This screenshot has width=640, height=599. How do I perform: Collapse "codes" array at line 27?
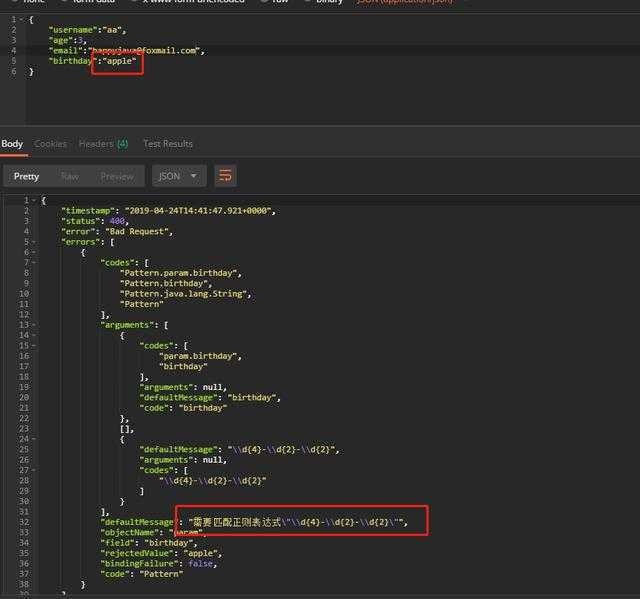tap(33, 470)
